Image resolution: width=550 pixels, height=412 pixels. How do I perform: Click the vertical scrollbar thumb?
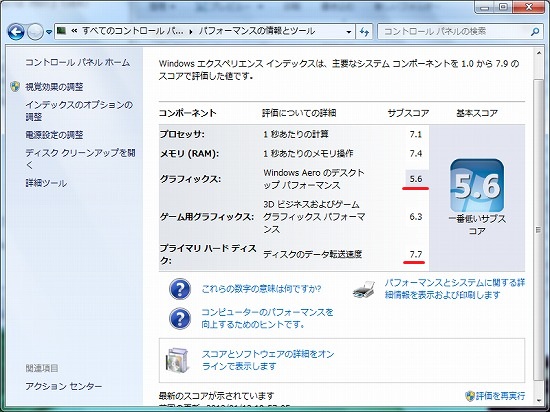tap(538, 230)
